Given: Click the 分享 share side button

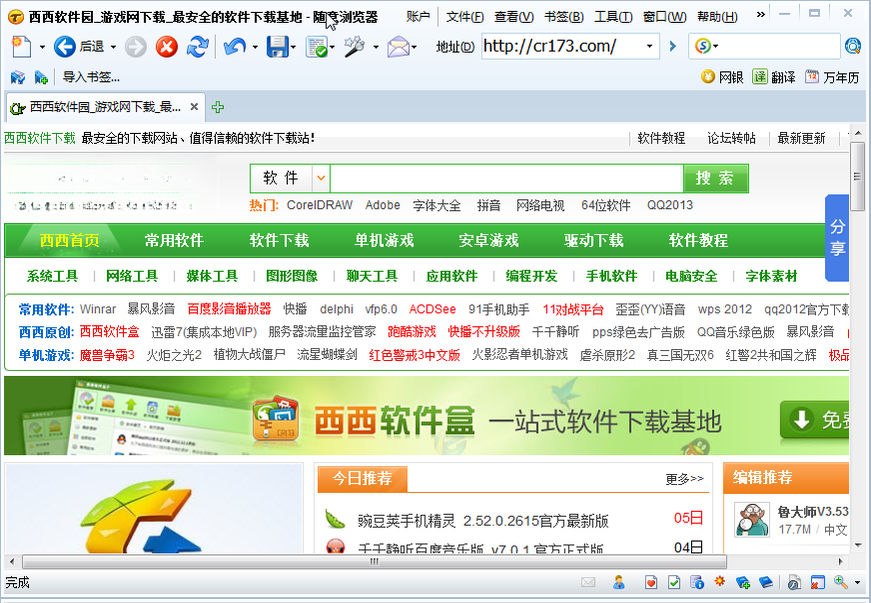Looking at the screenshot, I should (x=837, y=238).
